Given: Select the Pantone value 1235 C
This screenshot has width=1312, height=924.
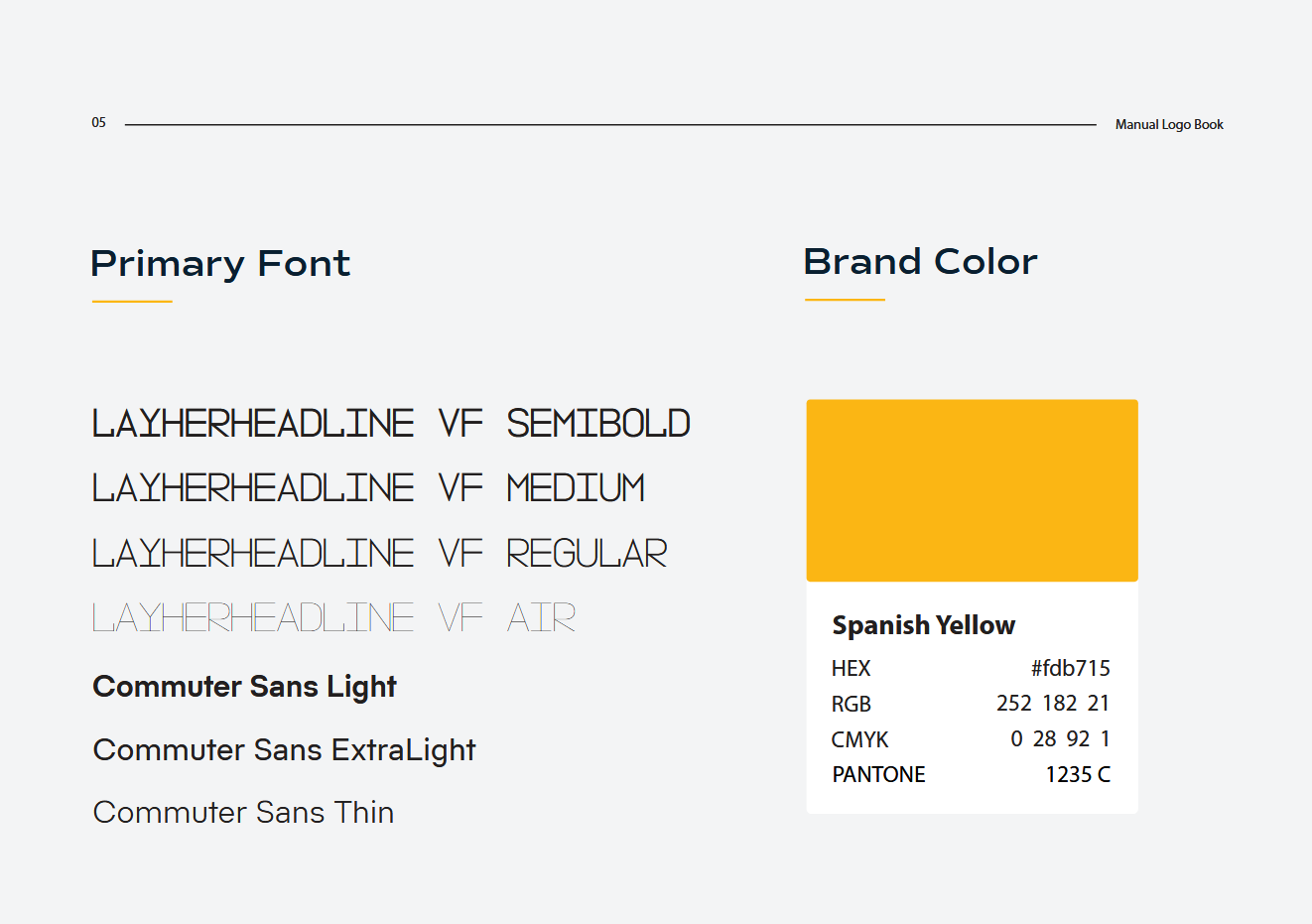Looking at the screenshot, I should 1078,775.
